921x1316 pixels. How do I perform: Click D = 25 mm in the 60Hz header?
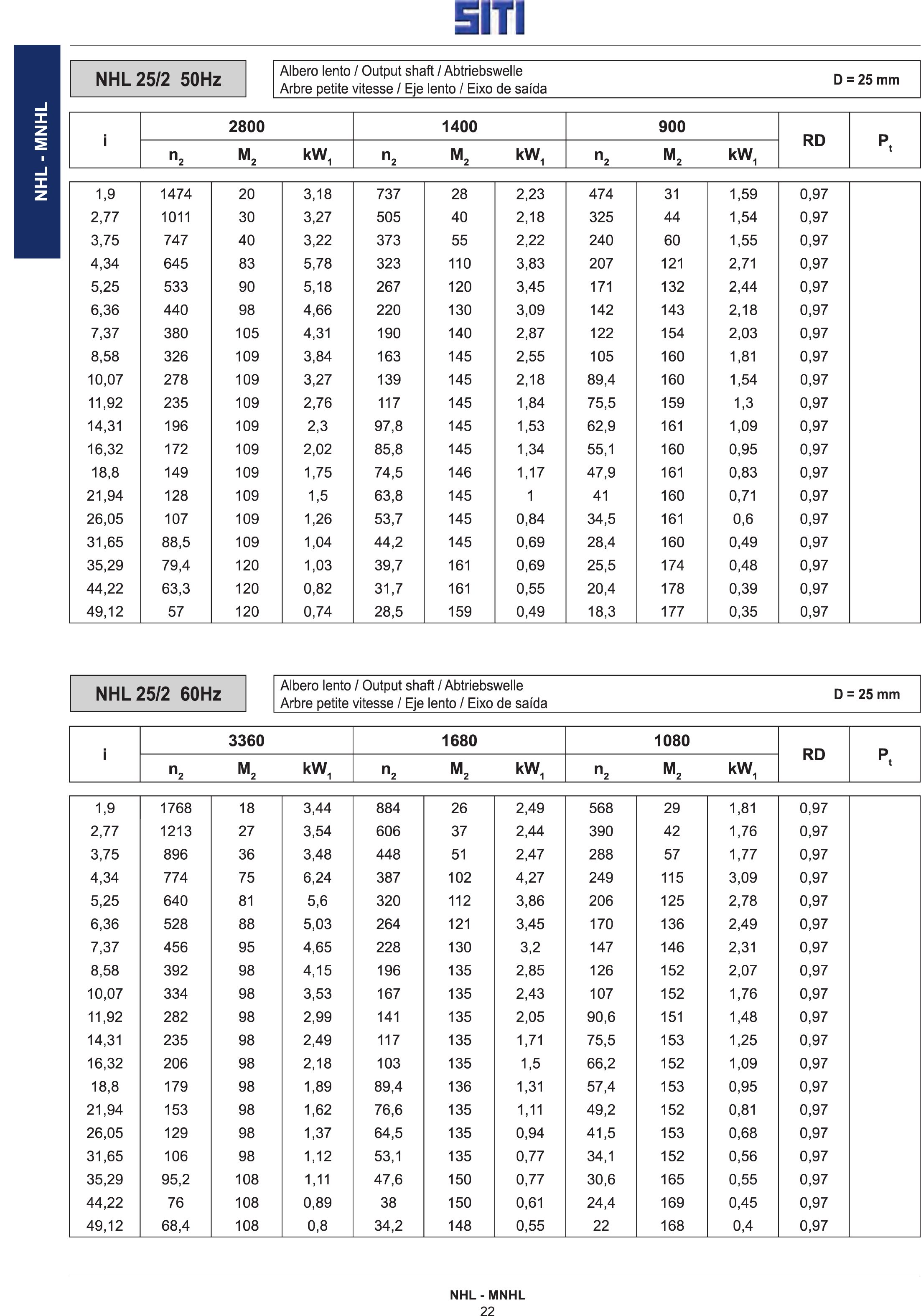click(867, 694)
